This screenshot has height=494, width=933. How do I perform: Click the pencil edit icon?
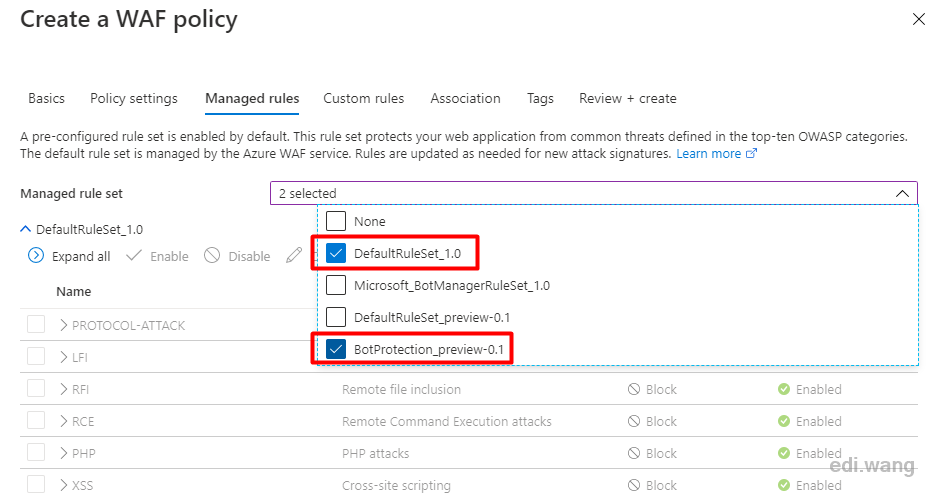coord(294,256)
